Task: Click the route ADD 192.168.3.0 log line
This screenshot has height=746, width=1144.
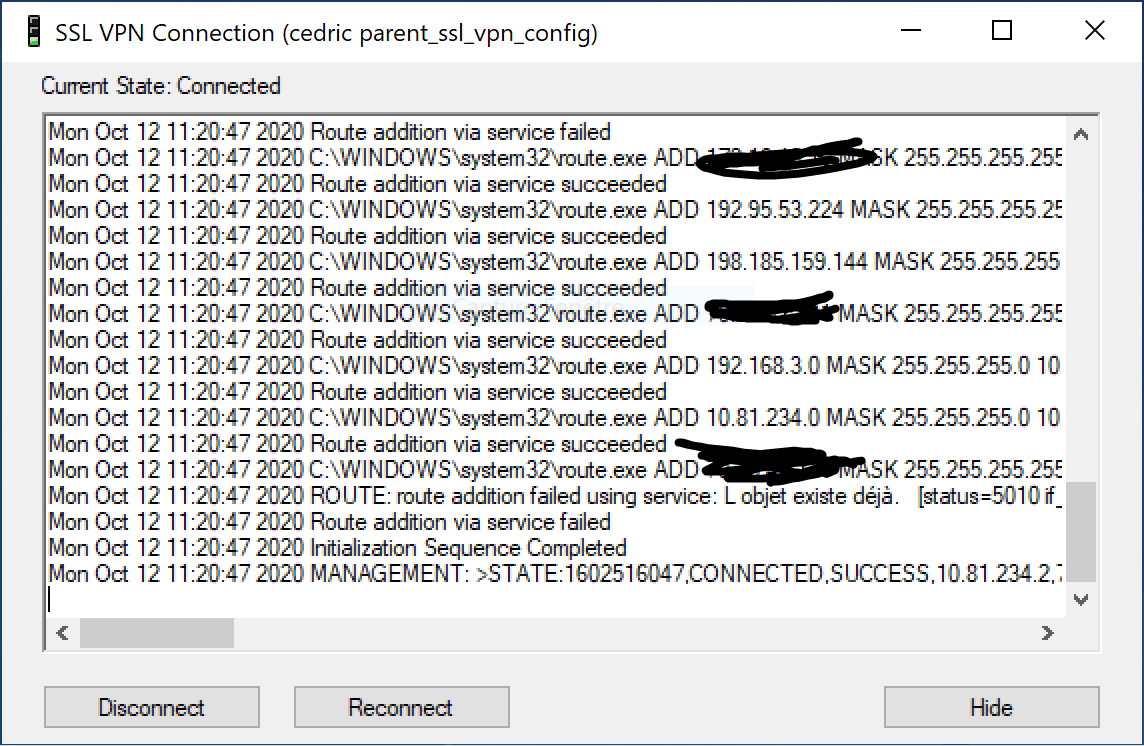Action: 554,366
